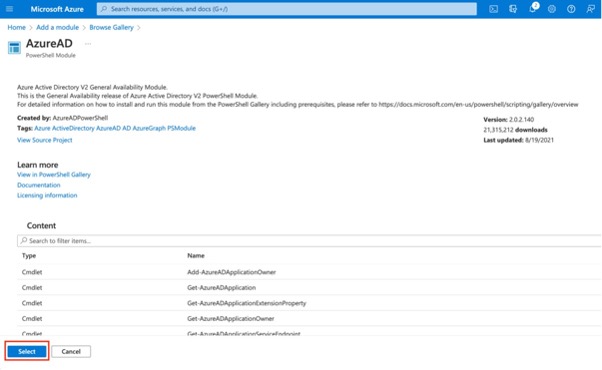The image size is (602, 370).
Task: Click the Select button
Action: click(27, 351)
